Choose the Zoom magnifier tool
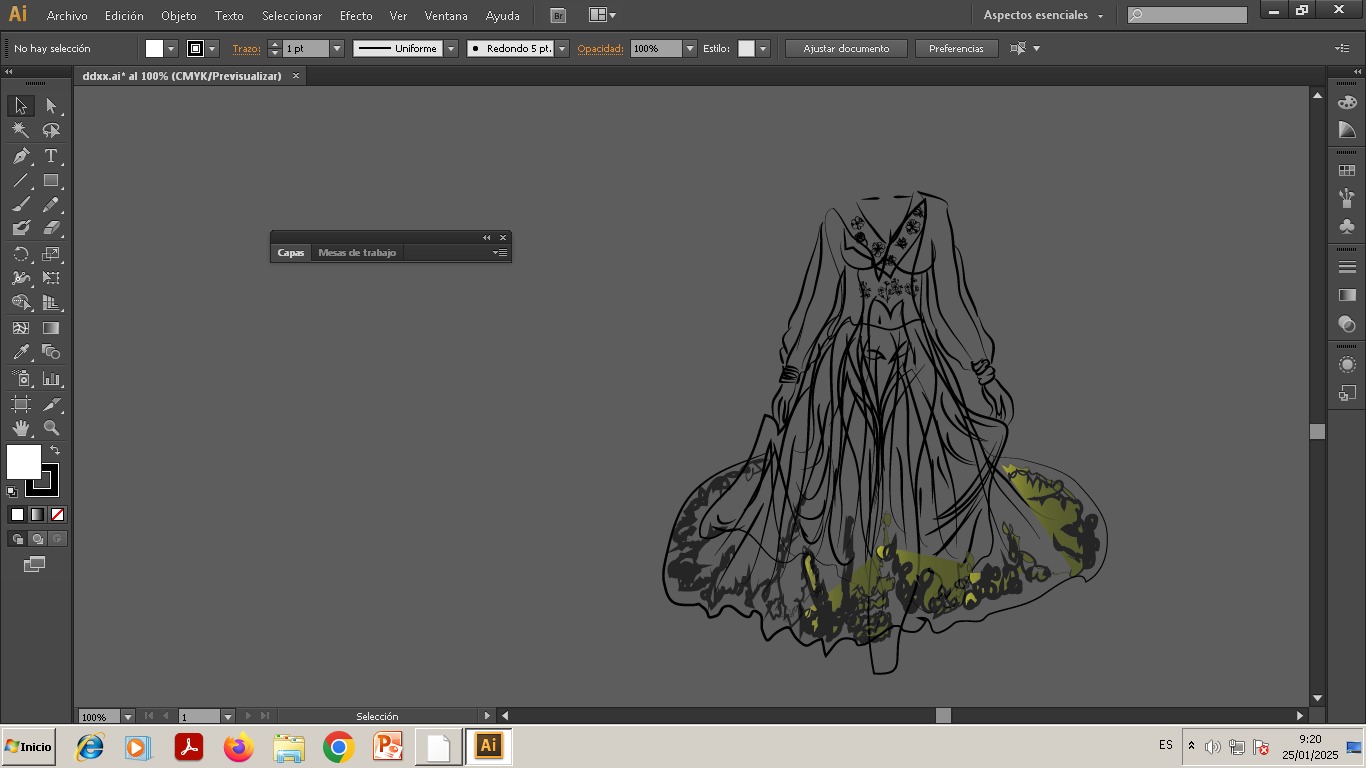 tap(51, 428)
